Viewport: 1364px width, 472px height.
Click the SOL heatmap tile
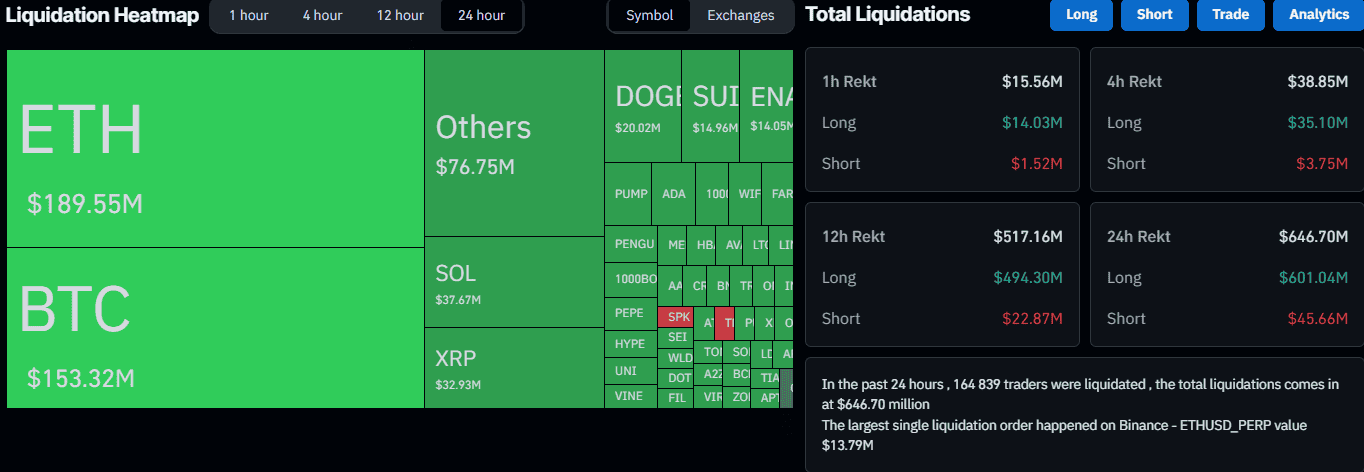click(514, 282)
